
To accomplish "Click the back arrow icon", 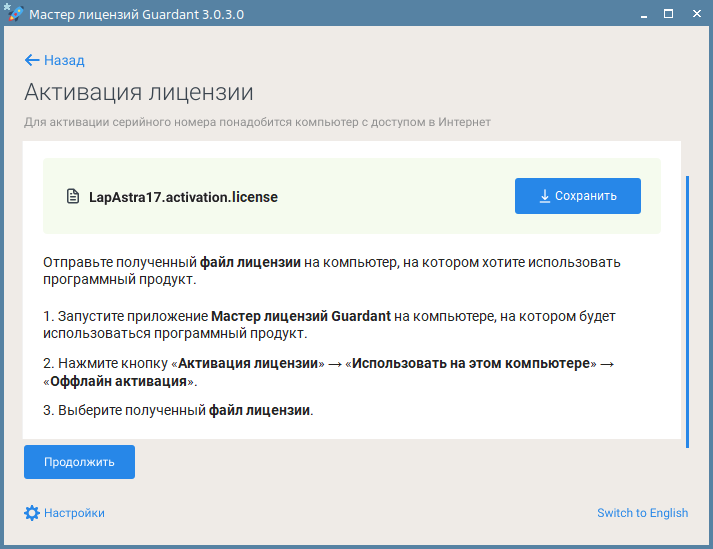I will 32,60.
